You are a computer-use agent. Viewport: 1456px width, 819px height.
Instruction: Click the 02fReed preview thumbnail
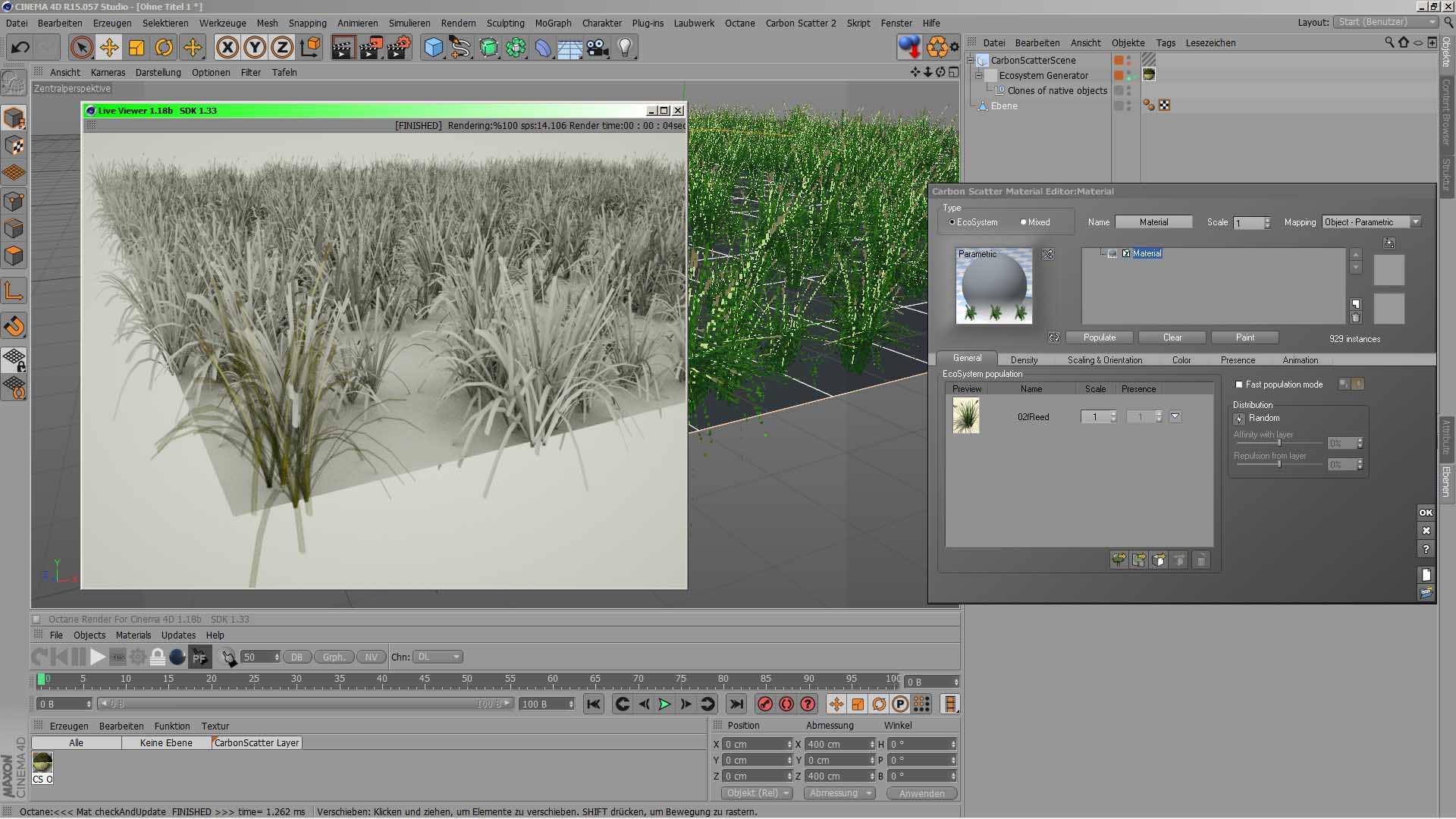pyautogui.click(x=965, y=416)
